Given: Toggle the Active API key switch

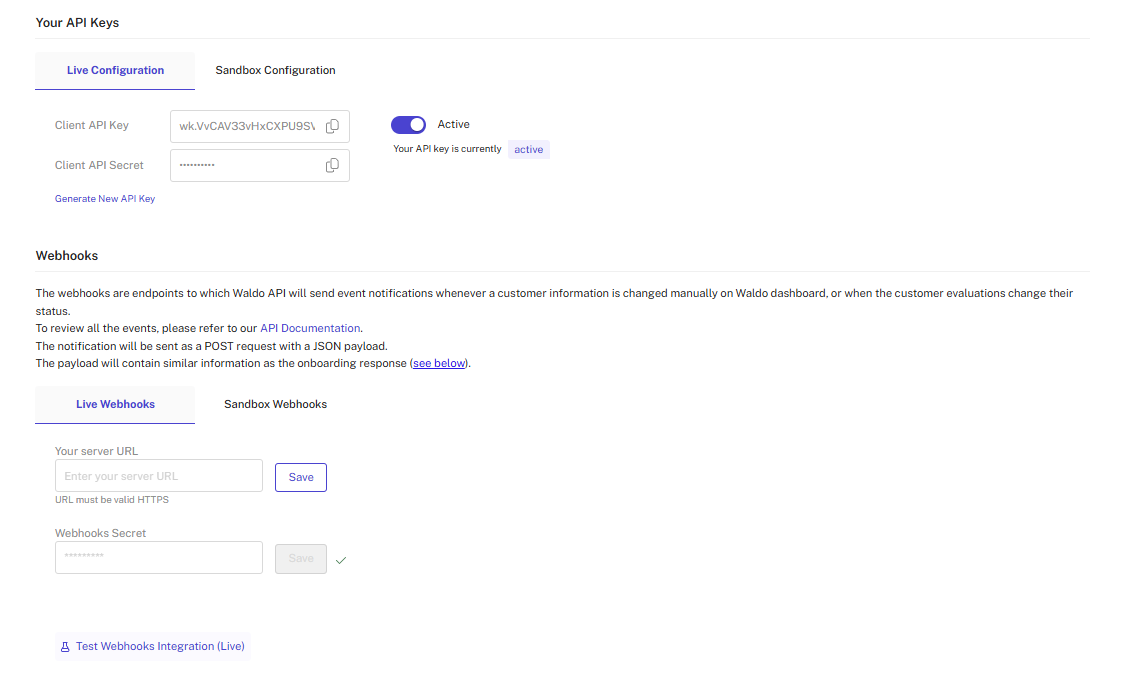Looking at the screenshot, I should (x=408, y=125).
